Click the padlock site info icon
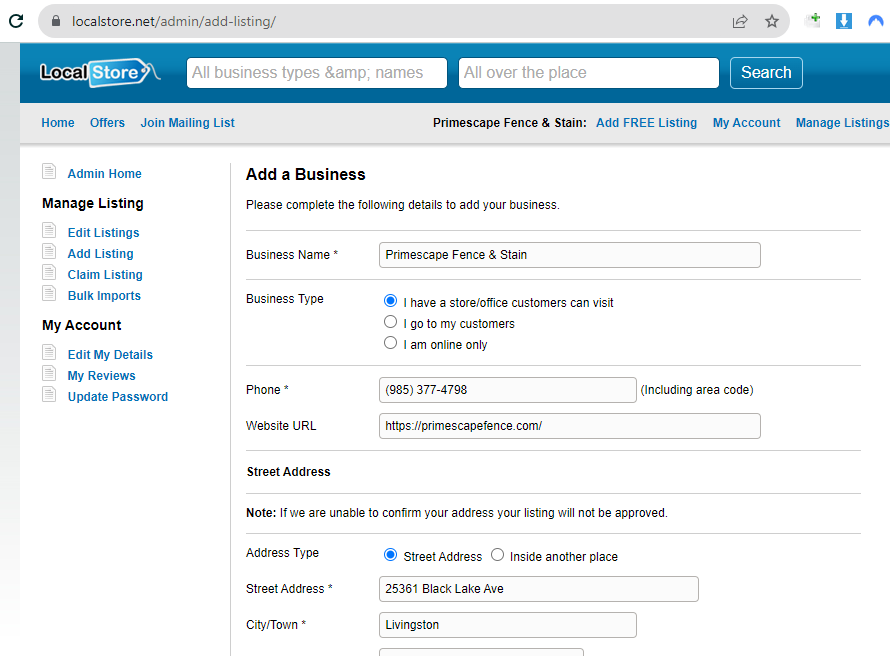Screen dimensions: 890x656 [56, 21]
